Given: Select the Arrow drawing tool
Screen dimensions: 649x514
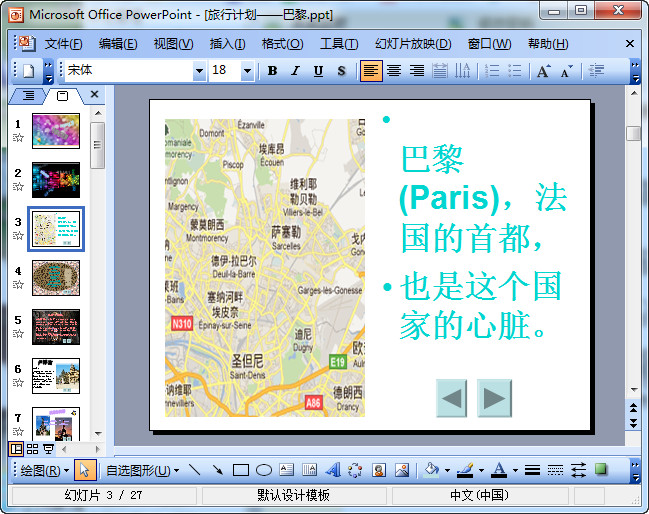Looking at the screenshot, I should coord(217,470).
